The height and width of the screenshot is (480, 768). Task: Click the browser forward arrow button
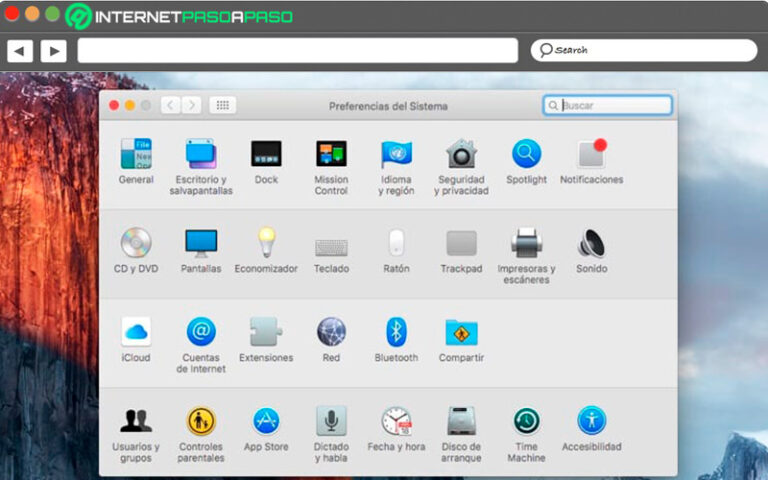[x=53, y=51]
